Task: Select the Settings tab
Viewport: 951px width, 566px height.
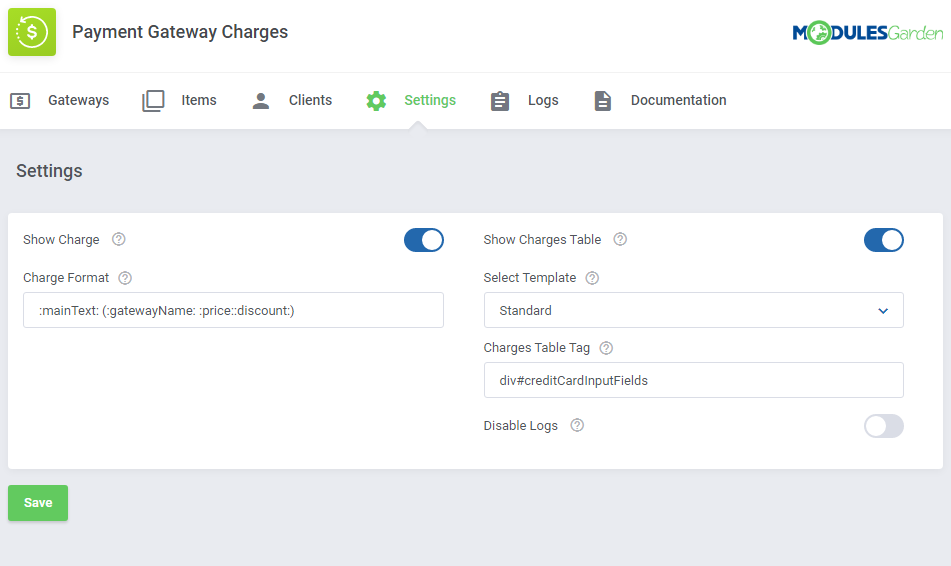Action: click(411, 101)
